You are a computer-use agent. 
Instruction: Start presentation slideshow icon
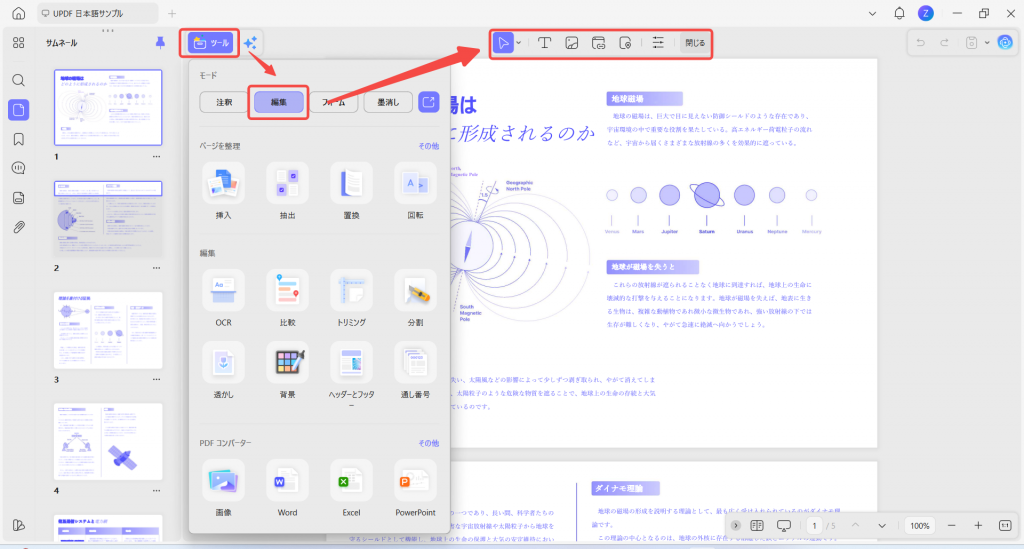pos(784,526)
